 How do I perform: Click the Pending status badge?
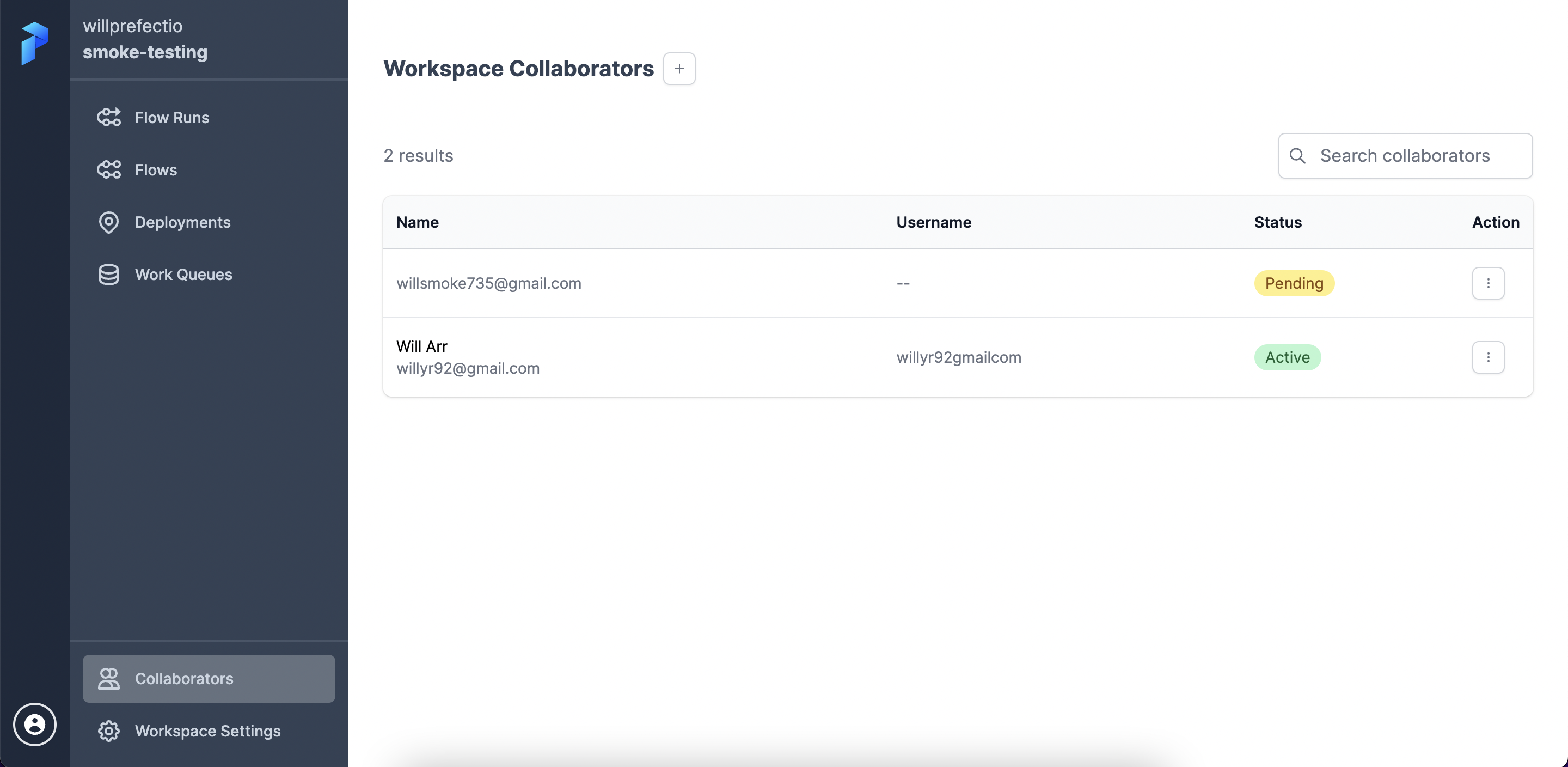tap(1294, 283)
